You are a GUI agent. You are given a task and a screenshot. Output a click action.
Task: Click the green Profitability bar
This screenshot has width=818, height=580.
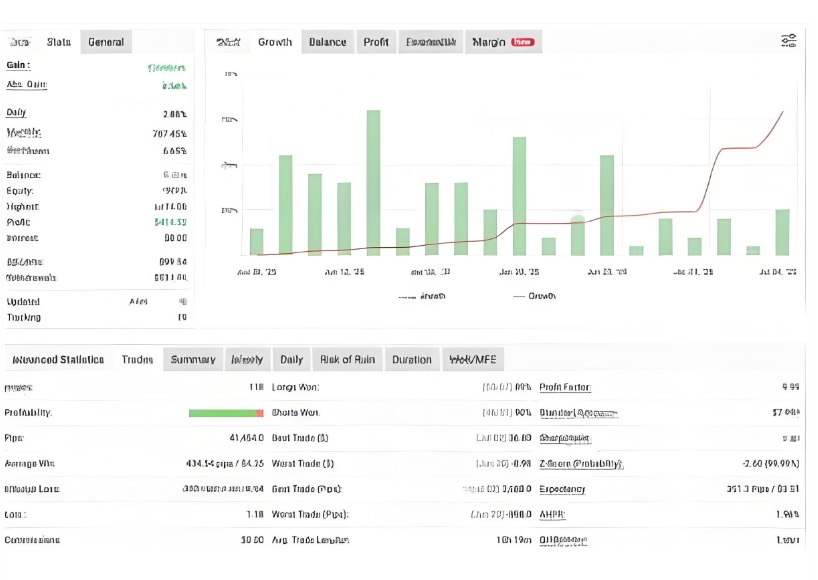223,413
